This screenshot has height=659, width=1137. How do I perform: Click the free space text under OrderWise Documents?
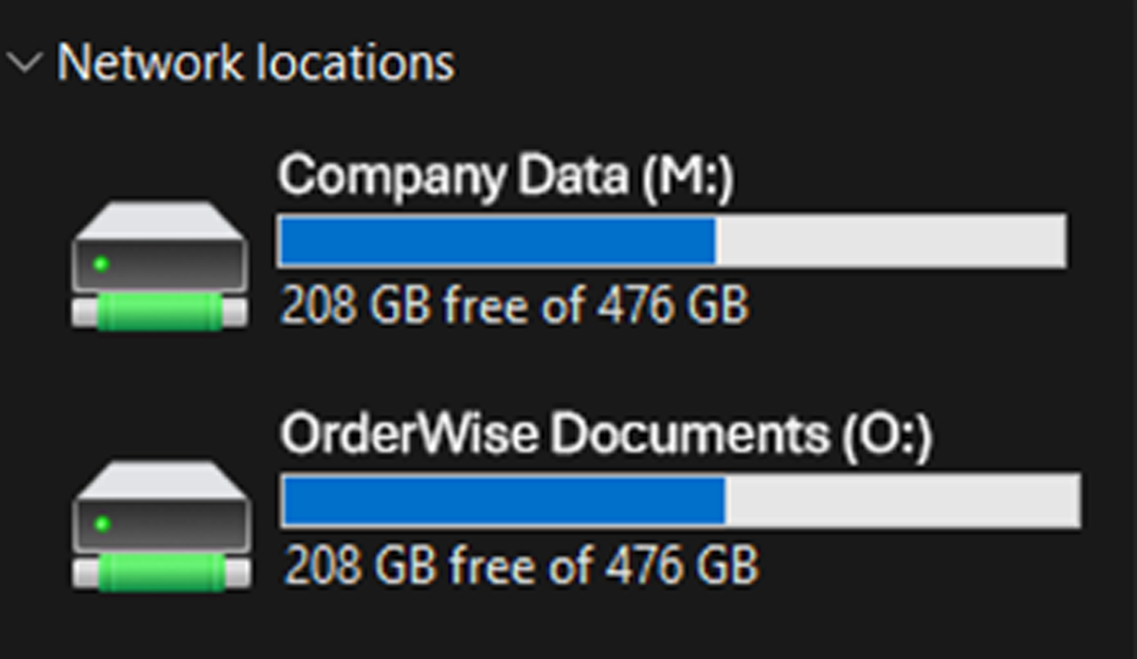(x=521, y=566)
